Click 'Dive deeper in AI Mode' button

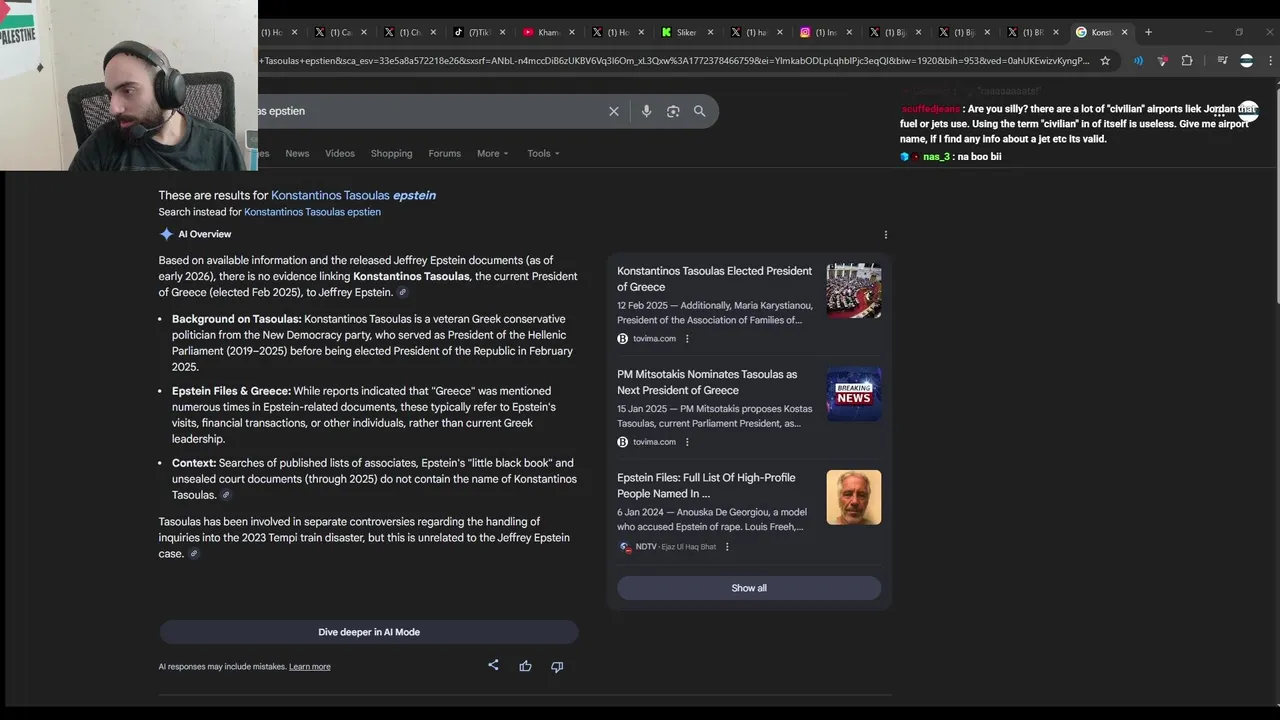(x=369, y=632)
